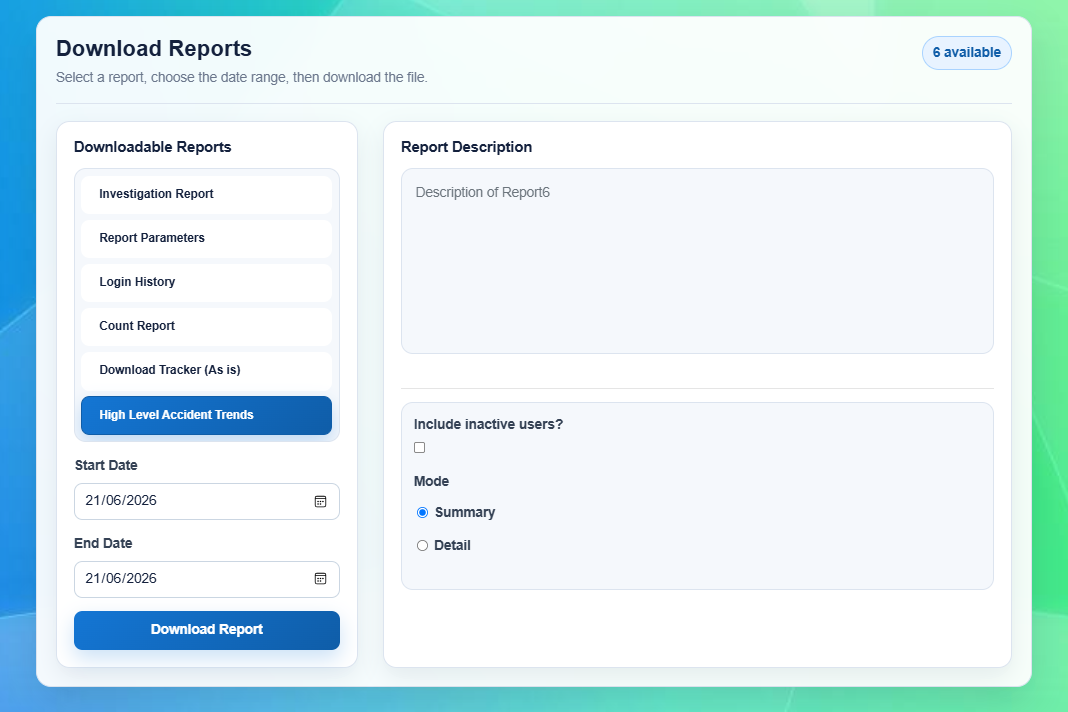
Task: Pick Login History from downloadable reports
Action: pos(206,282)
